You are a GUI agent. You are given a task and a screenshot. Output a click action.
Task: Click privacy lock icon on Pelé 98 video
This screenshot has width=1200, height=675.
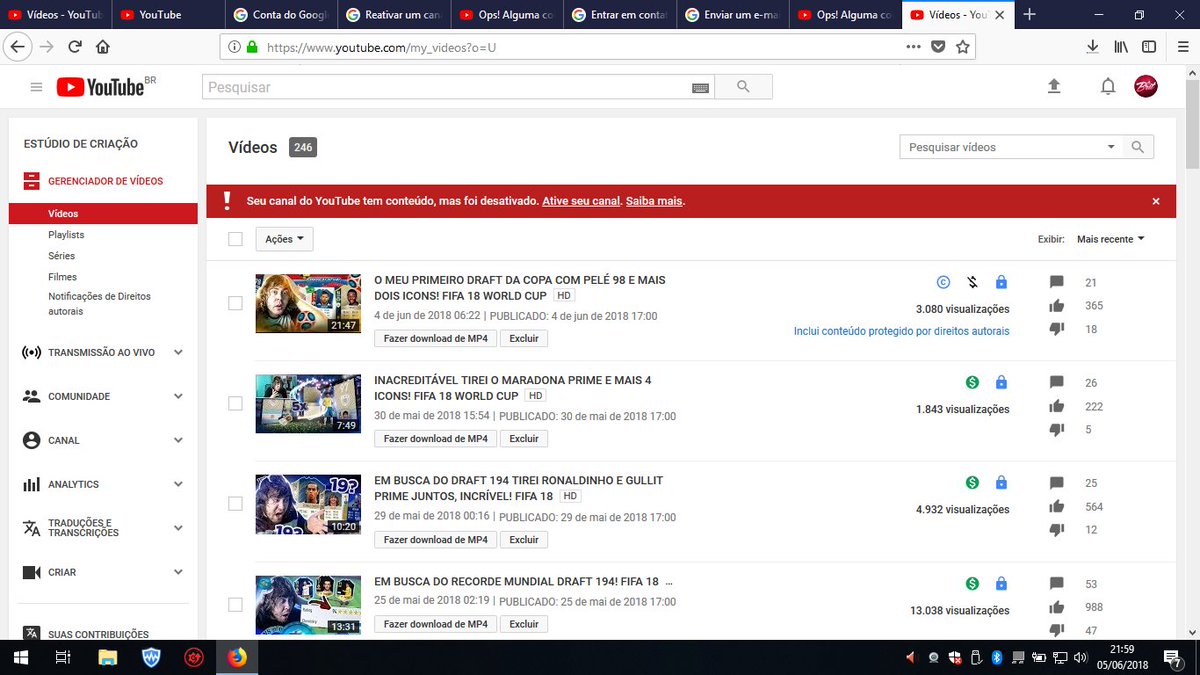(x=1001, y=283)
